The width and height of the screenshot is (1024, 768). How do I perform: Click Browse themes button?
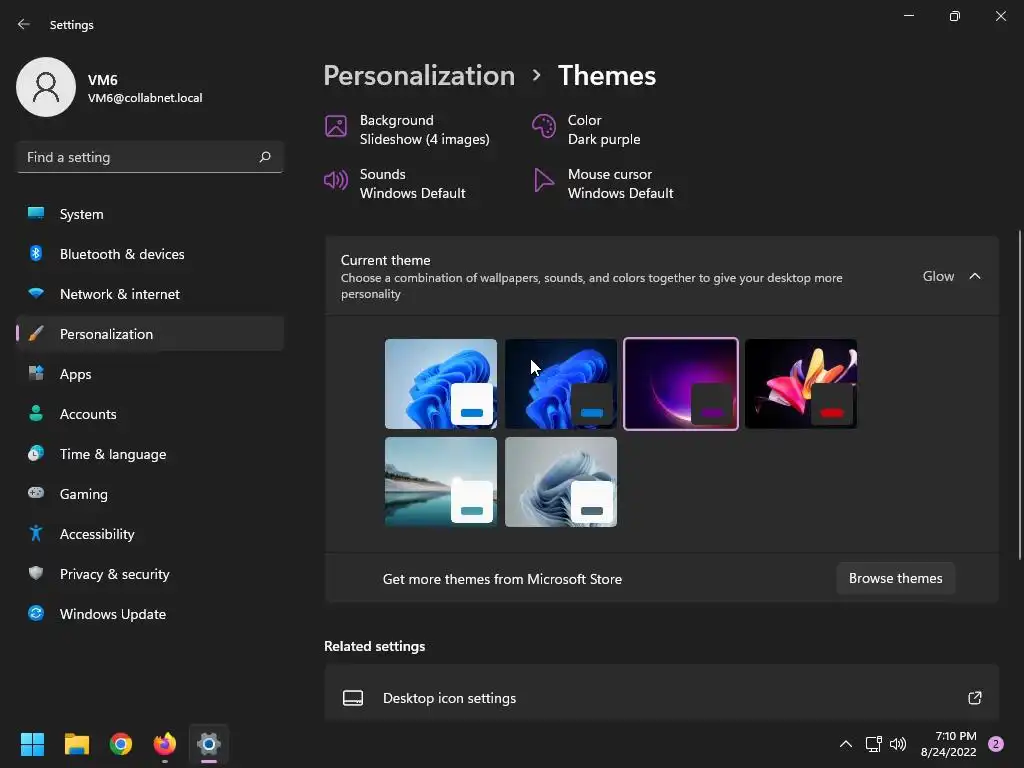(895, 579)
